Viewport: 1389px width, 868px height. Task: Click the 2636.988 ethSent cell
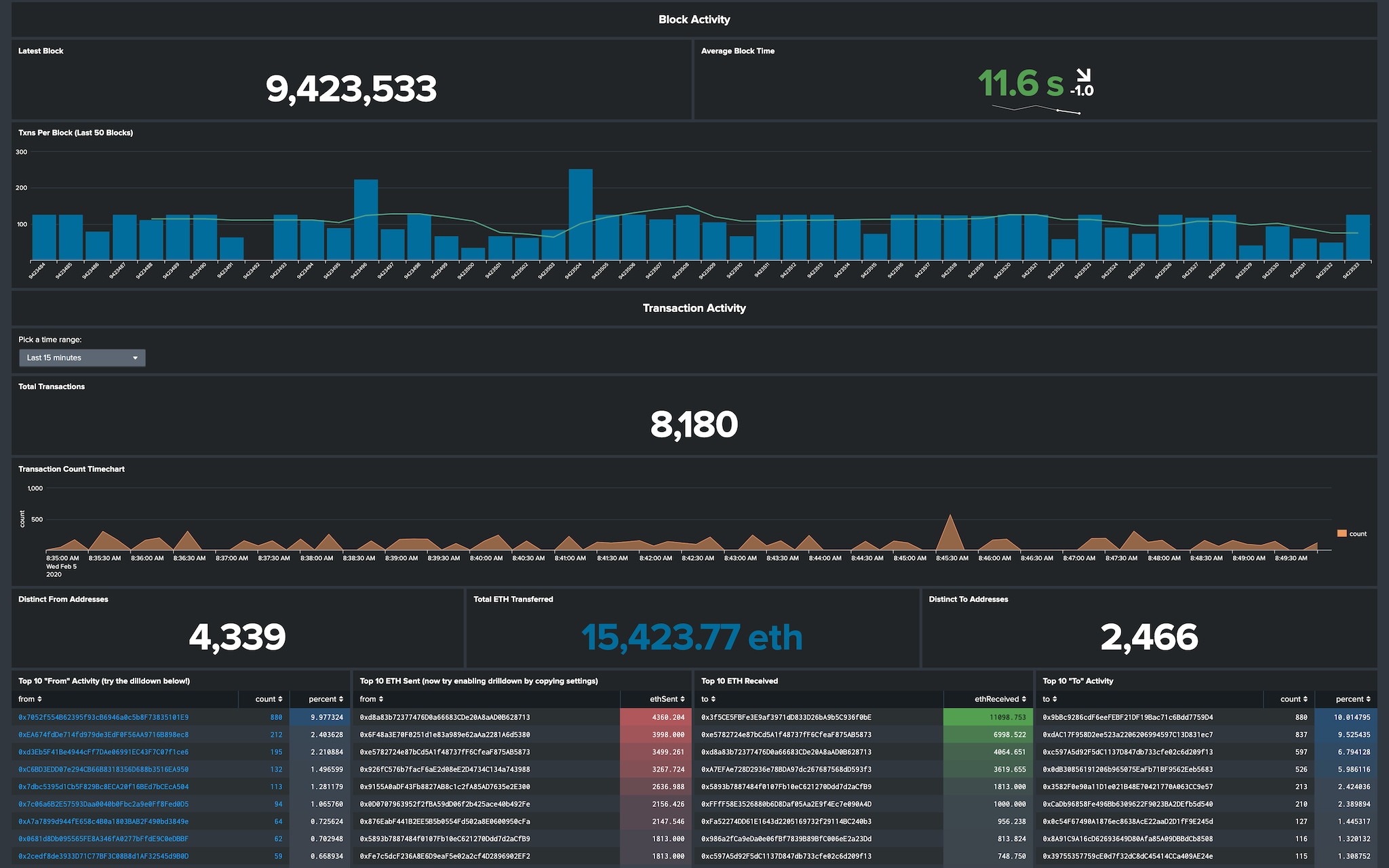coord(656,787)
